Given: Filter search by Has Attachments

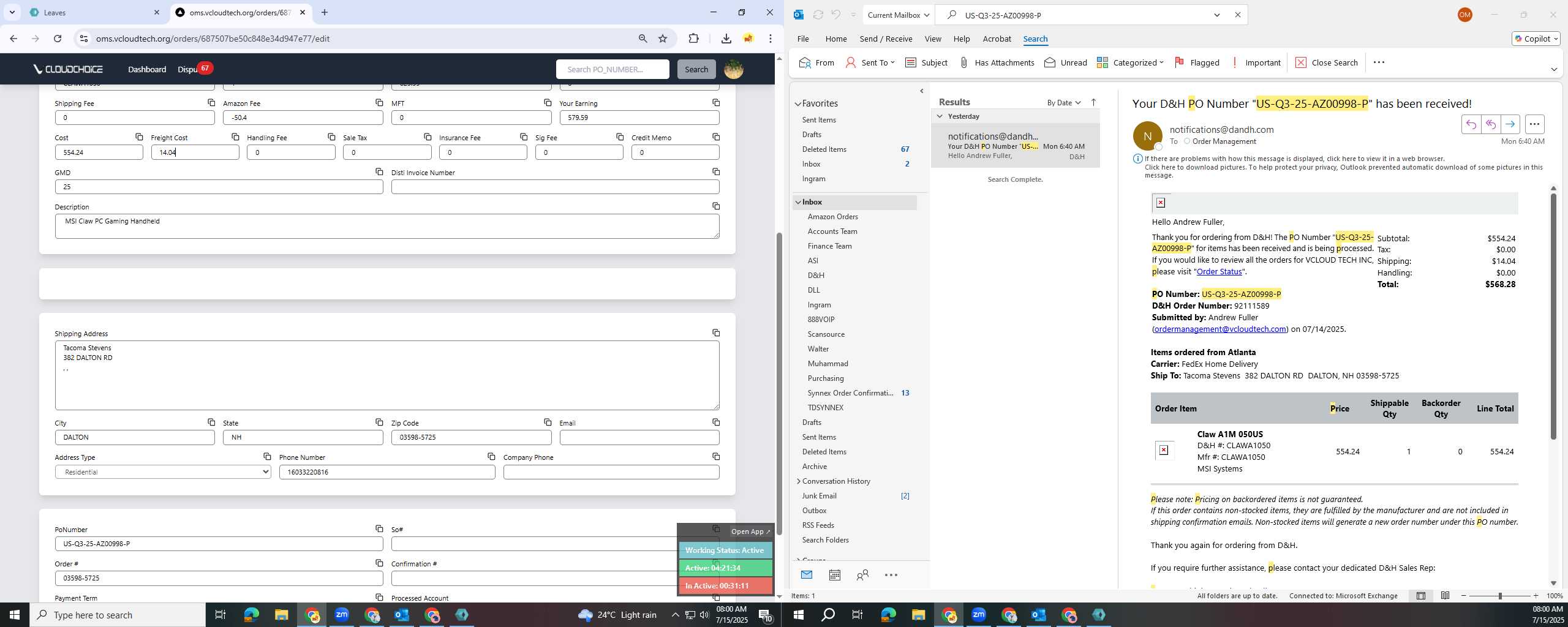Looking at the screenshot, I should pos(997,62).
